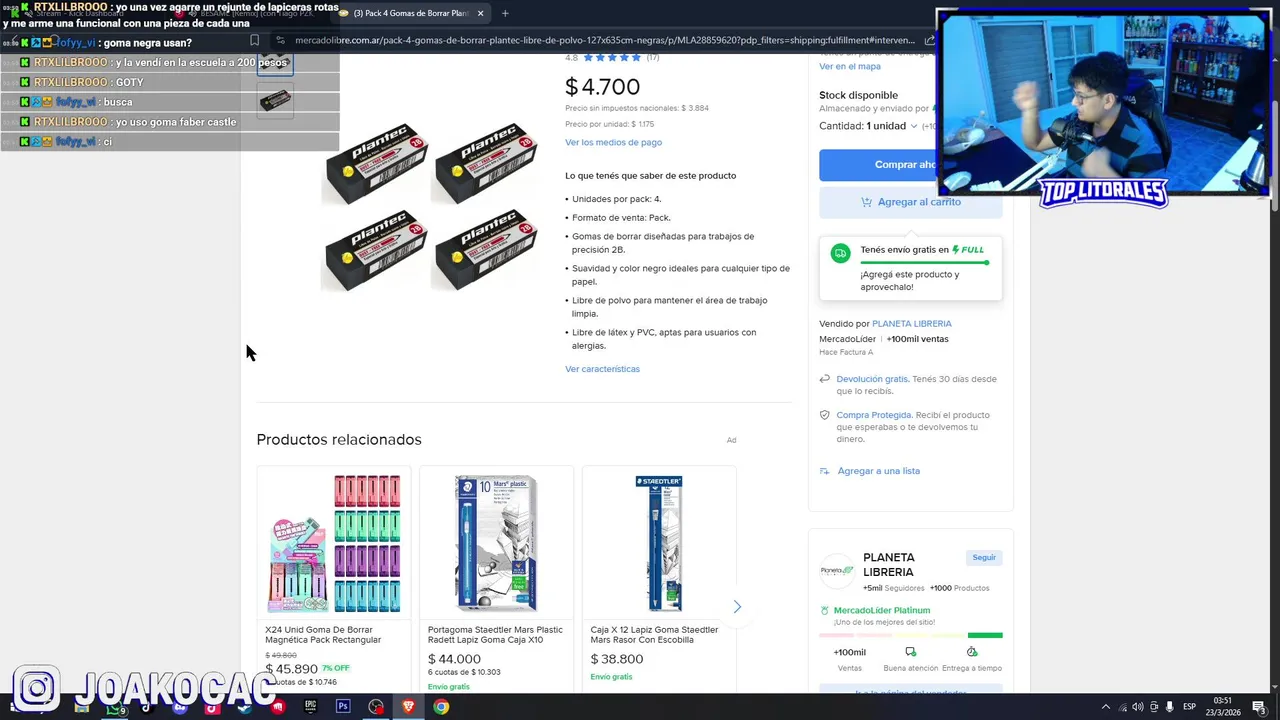Advance related products carousel arrow
This screenshot has height=720, width=1280.
(737, 607)
